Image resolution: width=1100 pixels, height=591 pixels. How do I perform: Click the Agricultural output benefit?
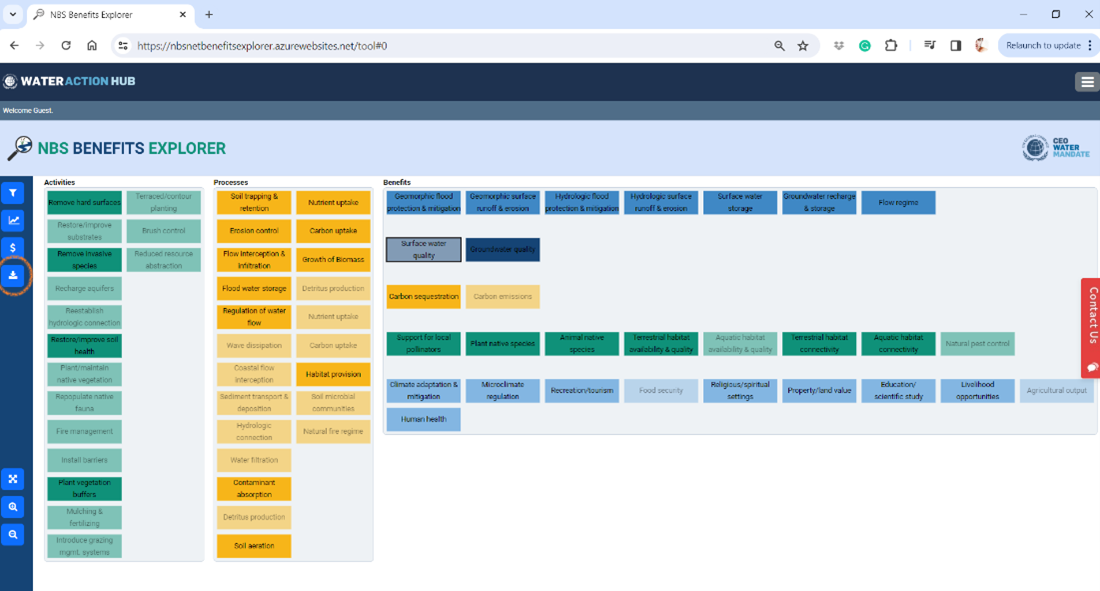click(x=1057, y=391)
